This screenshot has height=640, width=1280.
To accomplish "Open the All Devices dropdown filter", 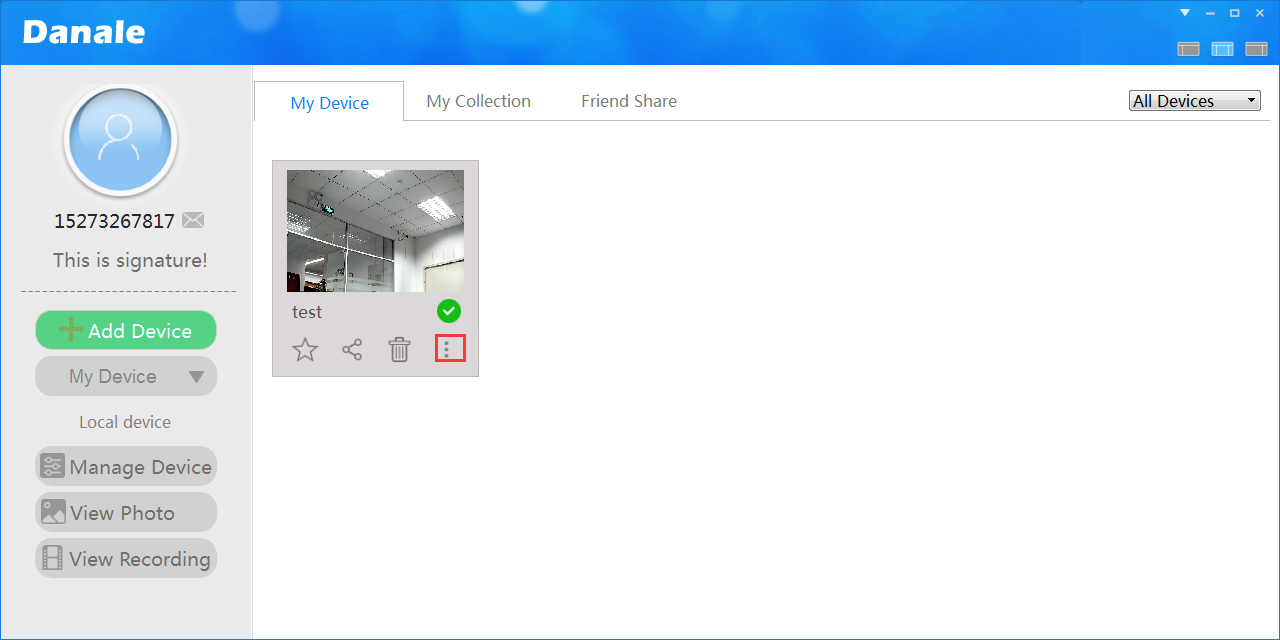I will tap(1194, 101).
